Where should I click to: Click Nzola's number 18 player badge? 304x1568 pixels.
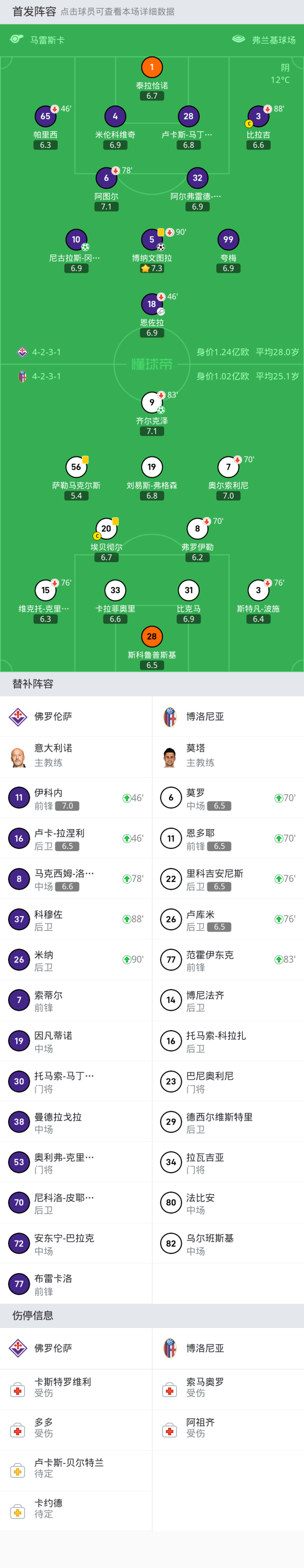(x=152, y=304)
